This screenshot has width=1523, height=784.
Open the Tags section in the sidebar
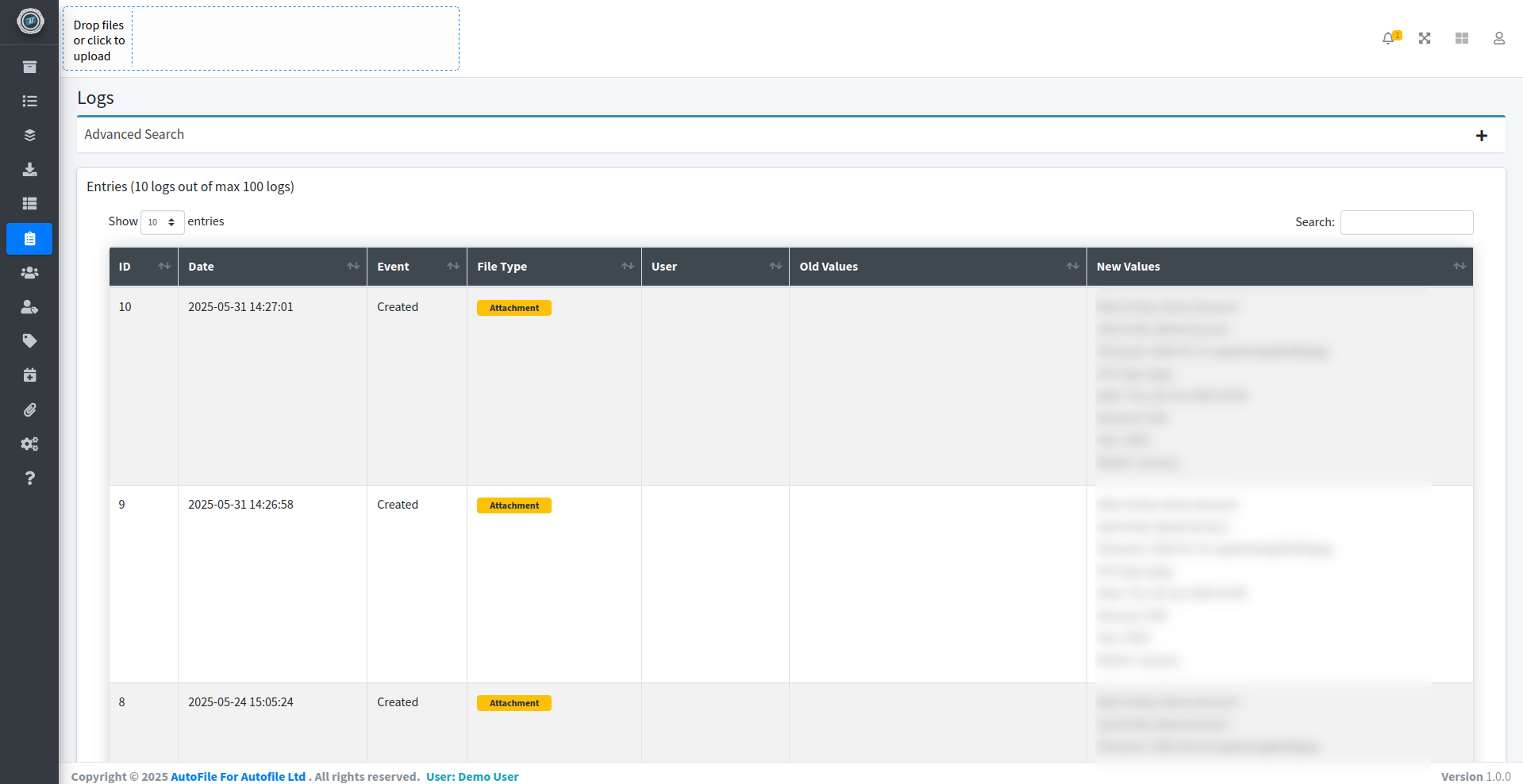coord(29,340)
